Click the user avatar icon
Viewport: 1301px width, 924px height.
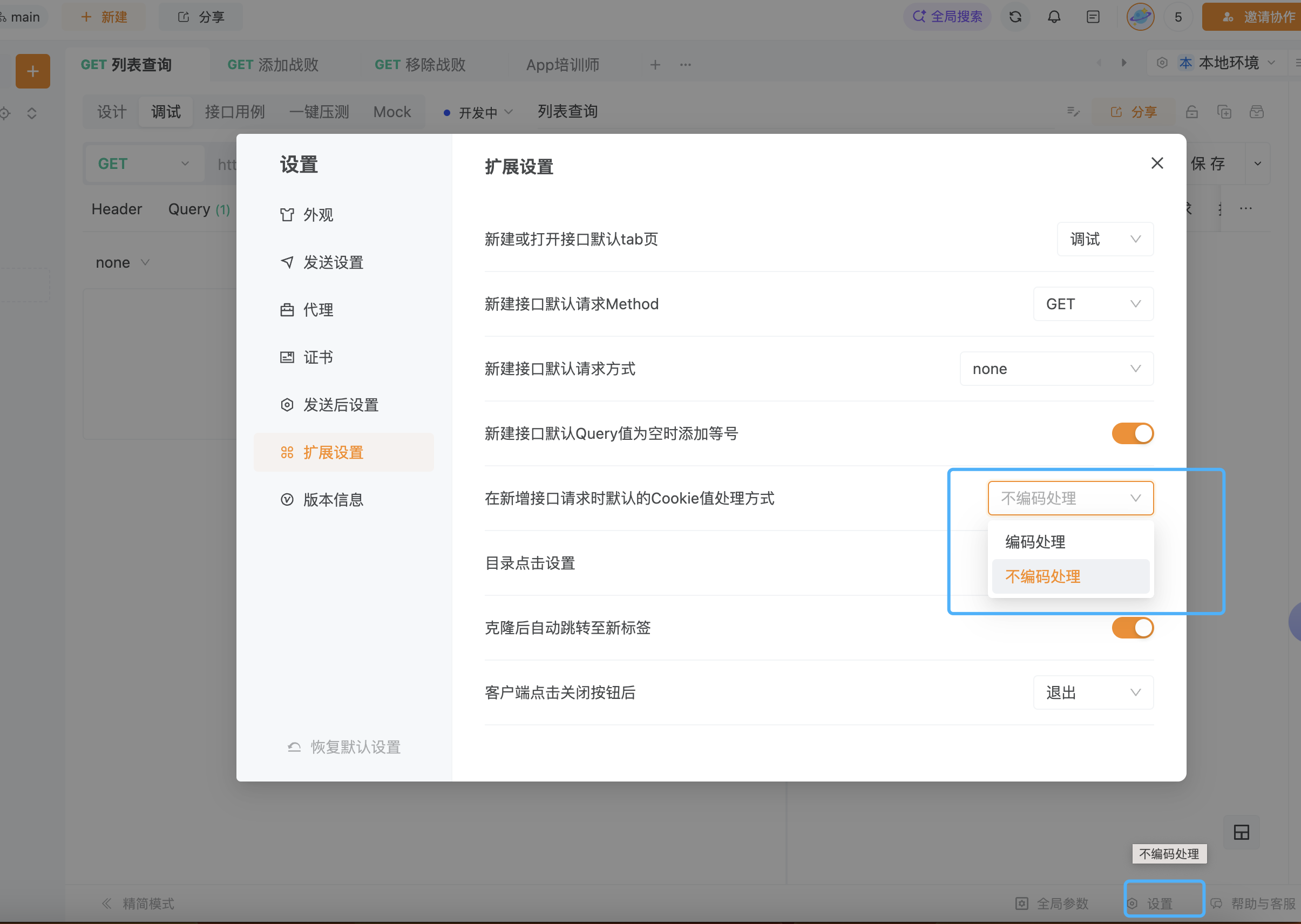point(1140,17)
